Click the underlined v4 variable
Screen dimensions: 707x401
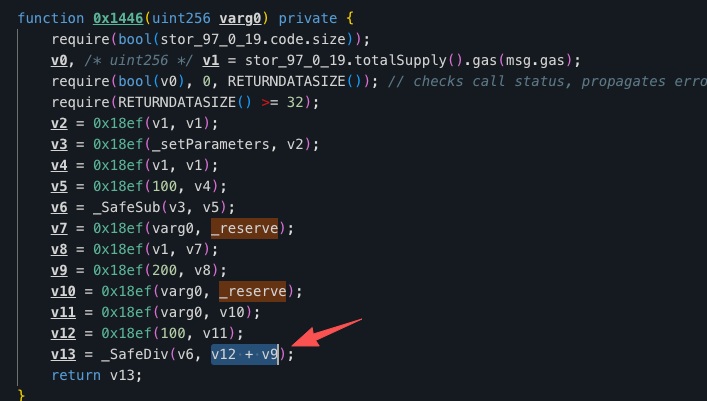59,165
